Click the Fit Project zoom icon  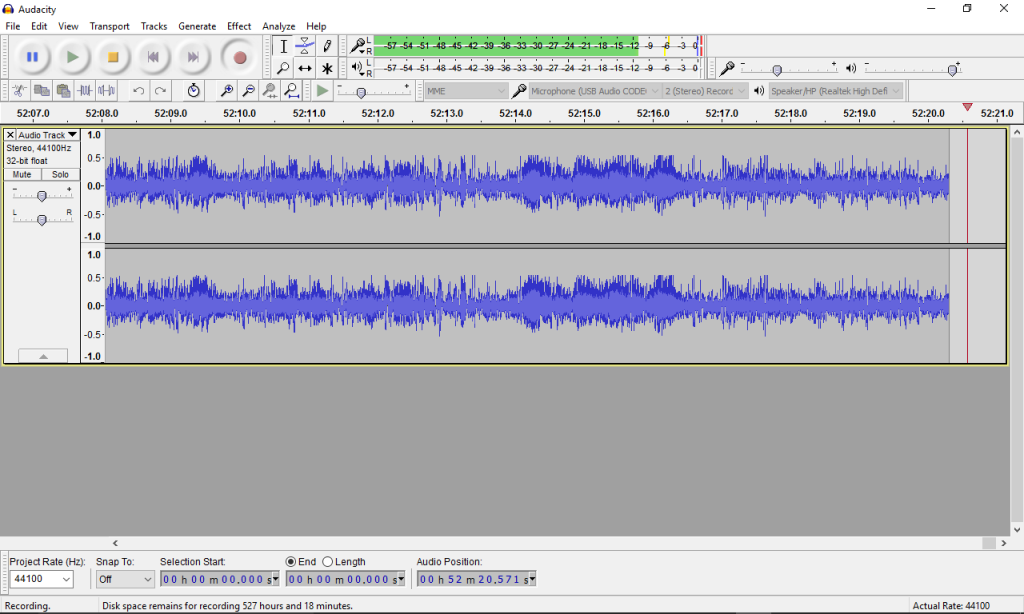pos(291,91)
